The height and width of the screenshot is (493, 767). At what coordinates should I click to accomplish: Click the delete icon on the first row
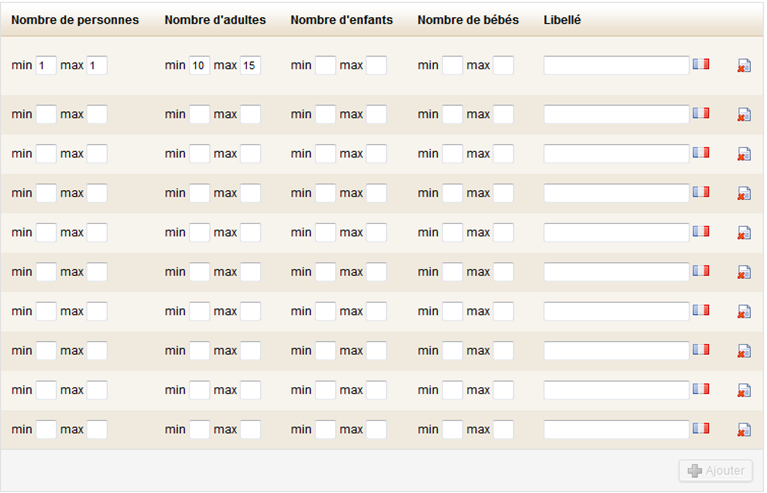[x=744, y=66]
